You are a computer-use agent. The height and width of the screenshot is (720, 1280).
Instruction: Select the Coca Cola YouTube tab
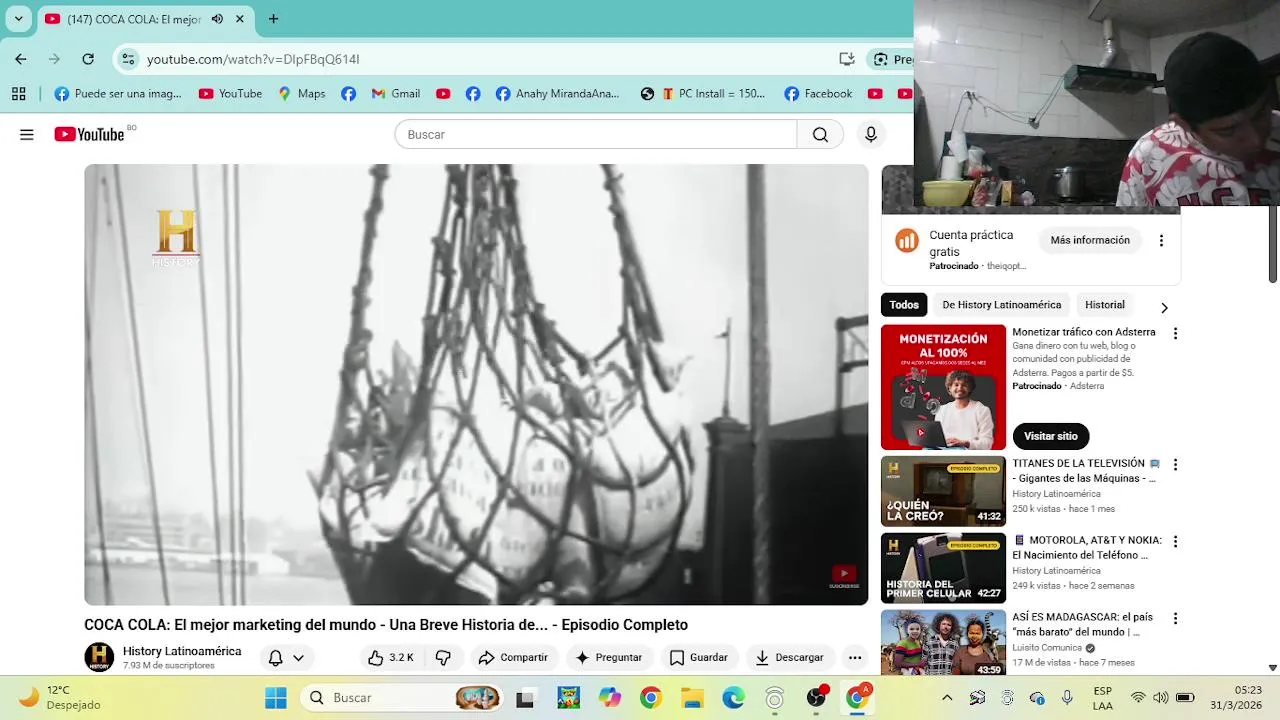pyautogui.click(x=146, y=19)
